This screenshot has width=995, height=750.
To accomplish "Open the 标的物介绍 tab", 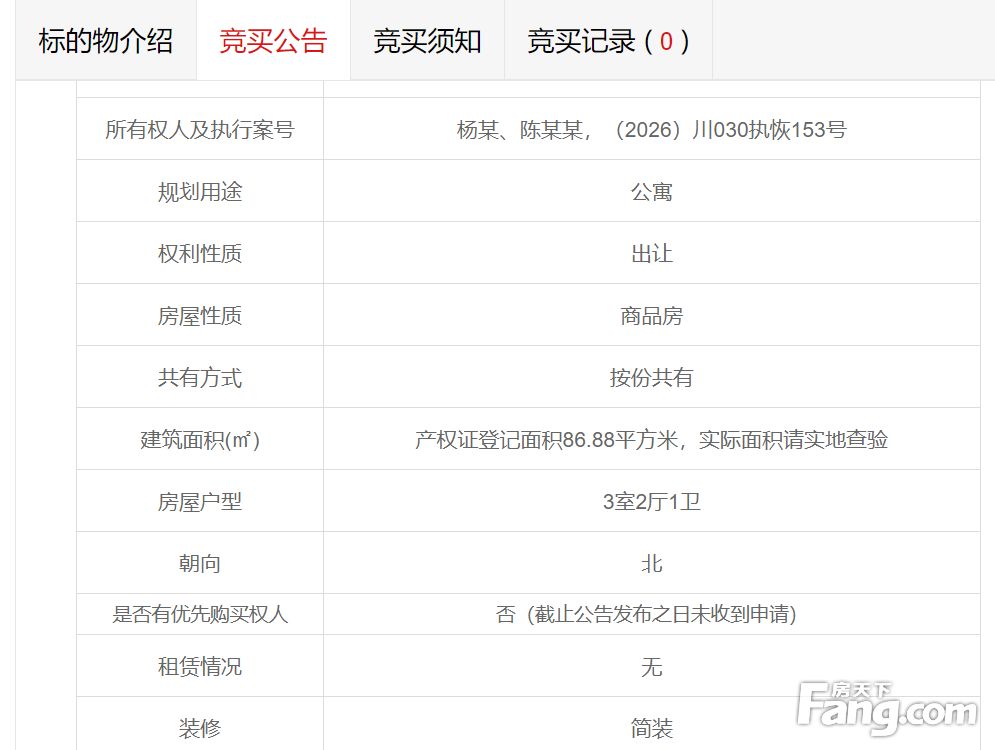I will click(106, 41).
